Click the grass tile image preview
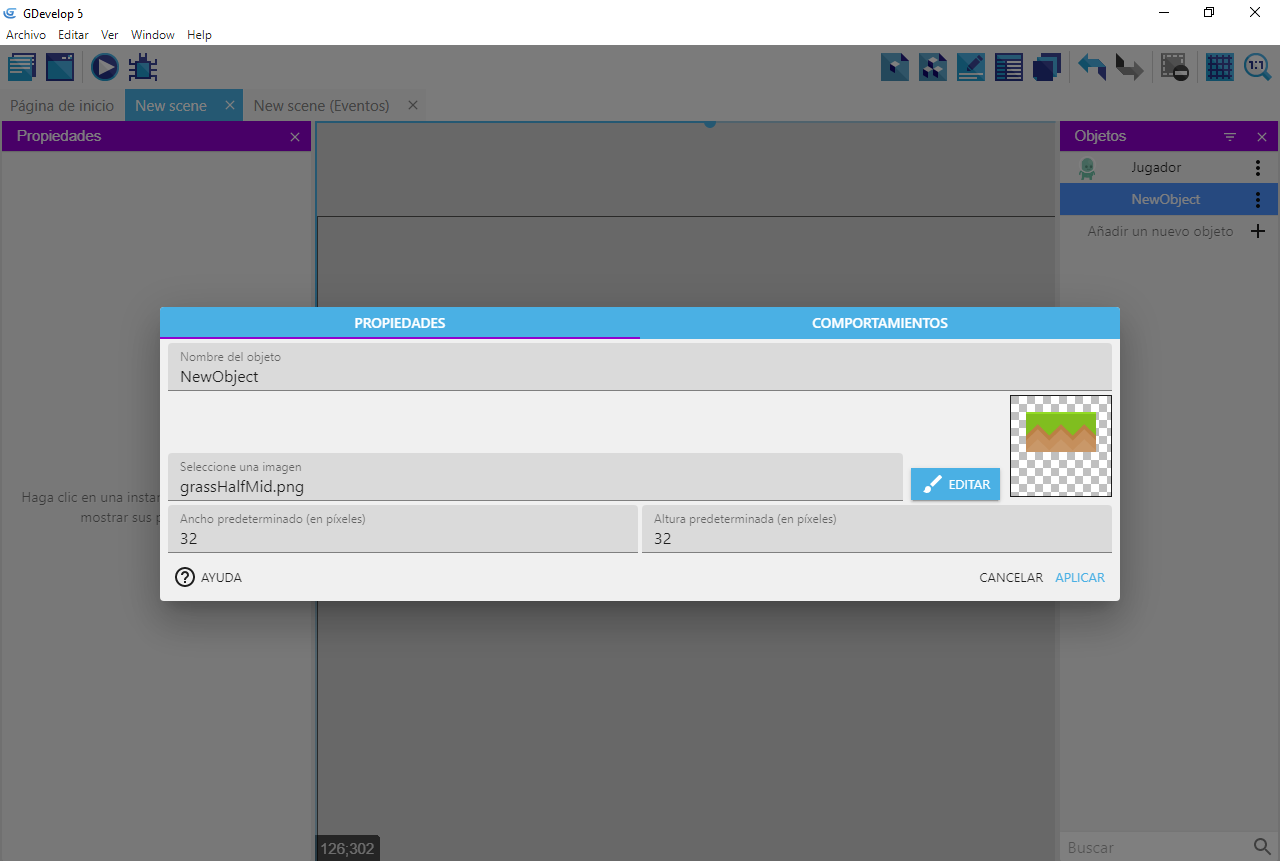This screenshot has width=1280, height=861. click(x=1060, y=446)
